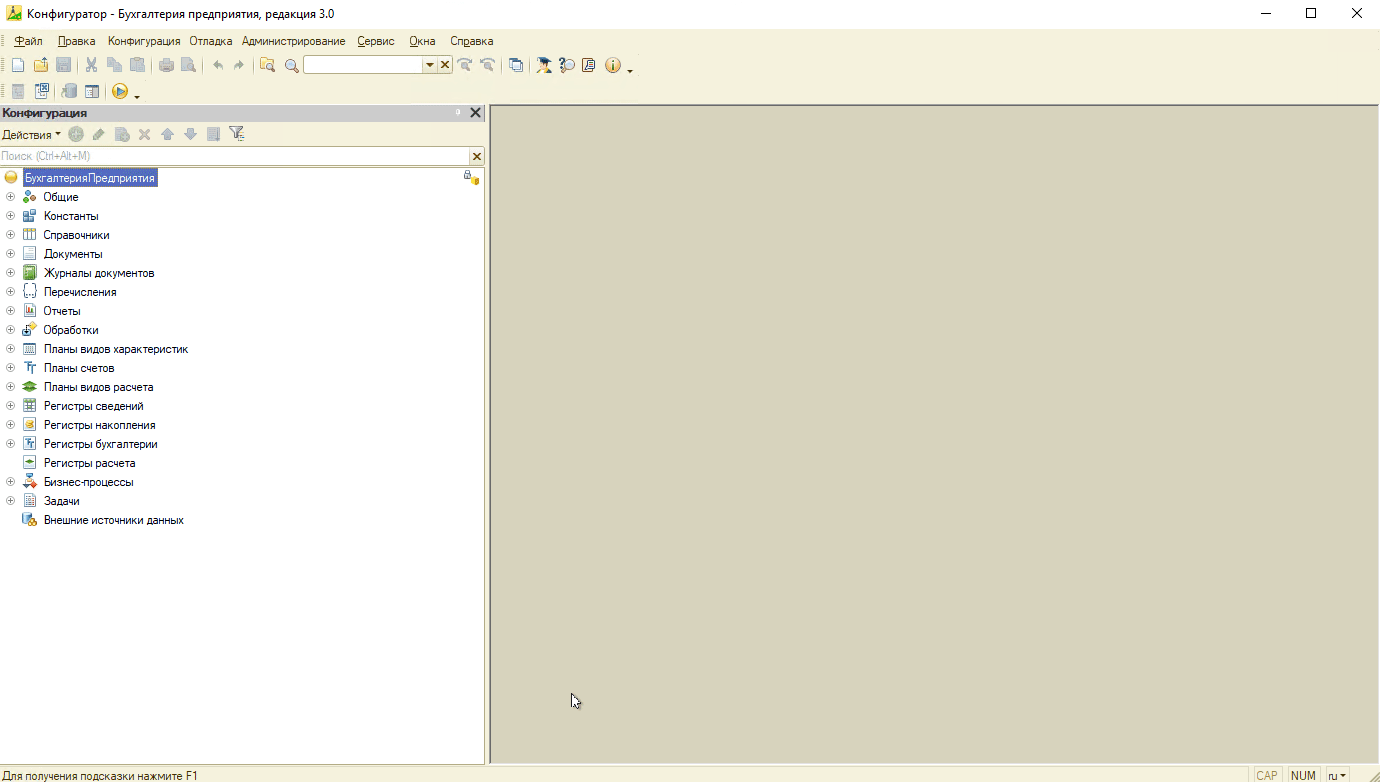
Task: Click the toolbar search text box
Action: 363,65
